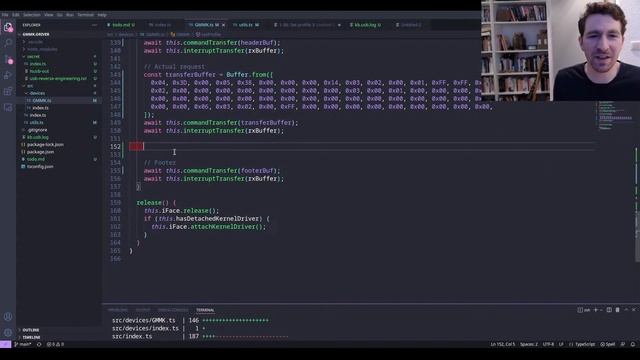Open usb-reverse-engineering.txt in explorer
The height and width of the screenshot is (360, 640).
[x=58, y=78]
